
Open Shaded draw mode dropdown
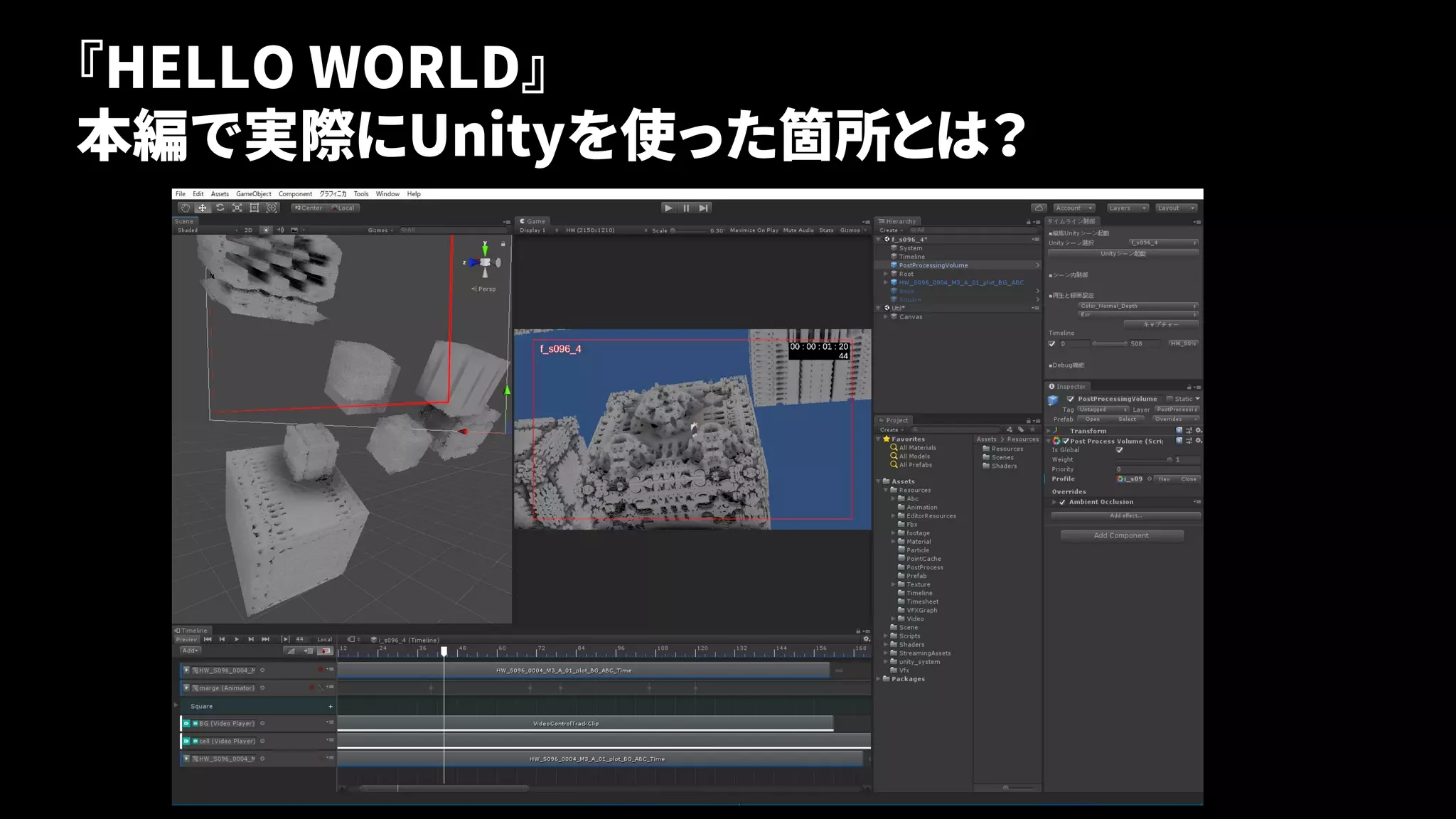208,230
